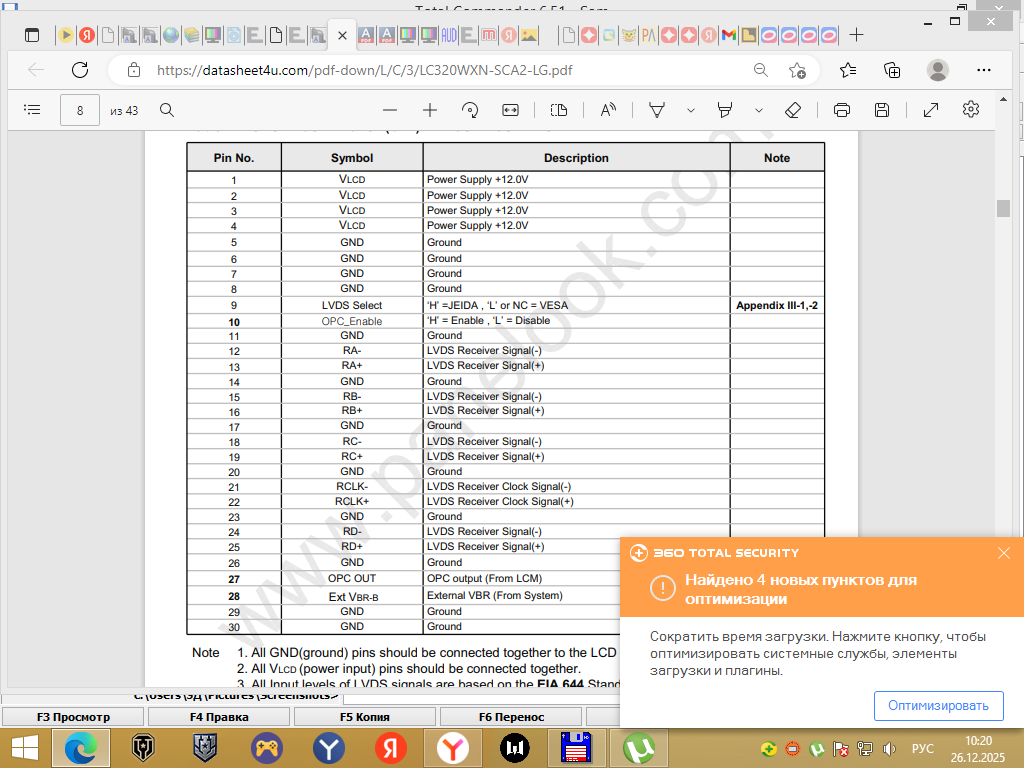Rotate the PDF page
1024x768 pixels.
tap(470, 110)
